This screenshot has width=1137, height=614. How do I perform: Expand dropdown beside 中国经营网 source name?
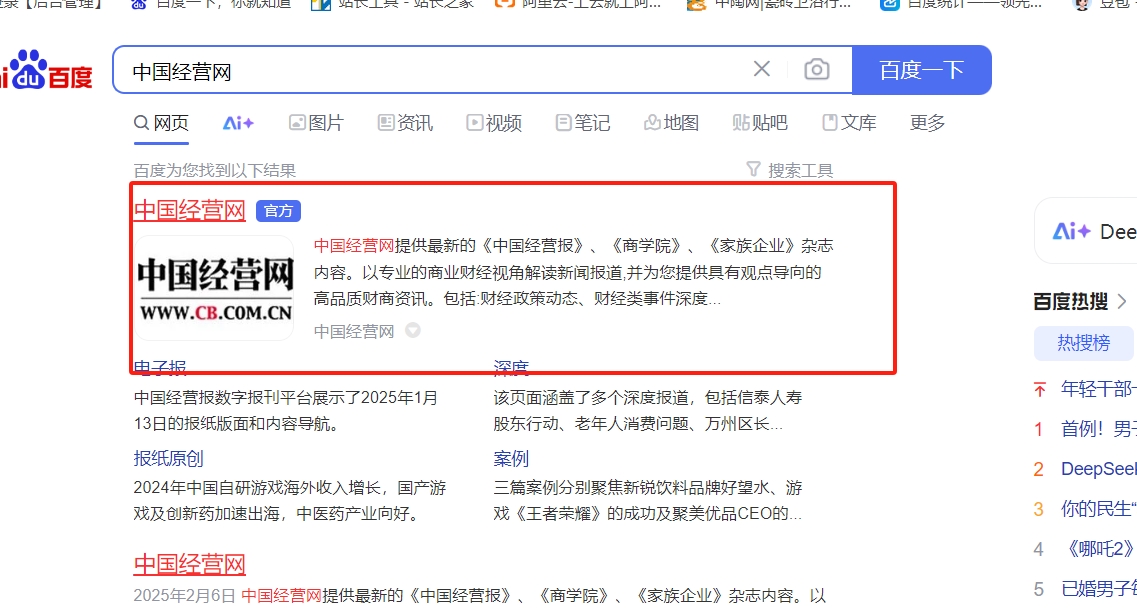click(x=413, y=331)
